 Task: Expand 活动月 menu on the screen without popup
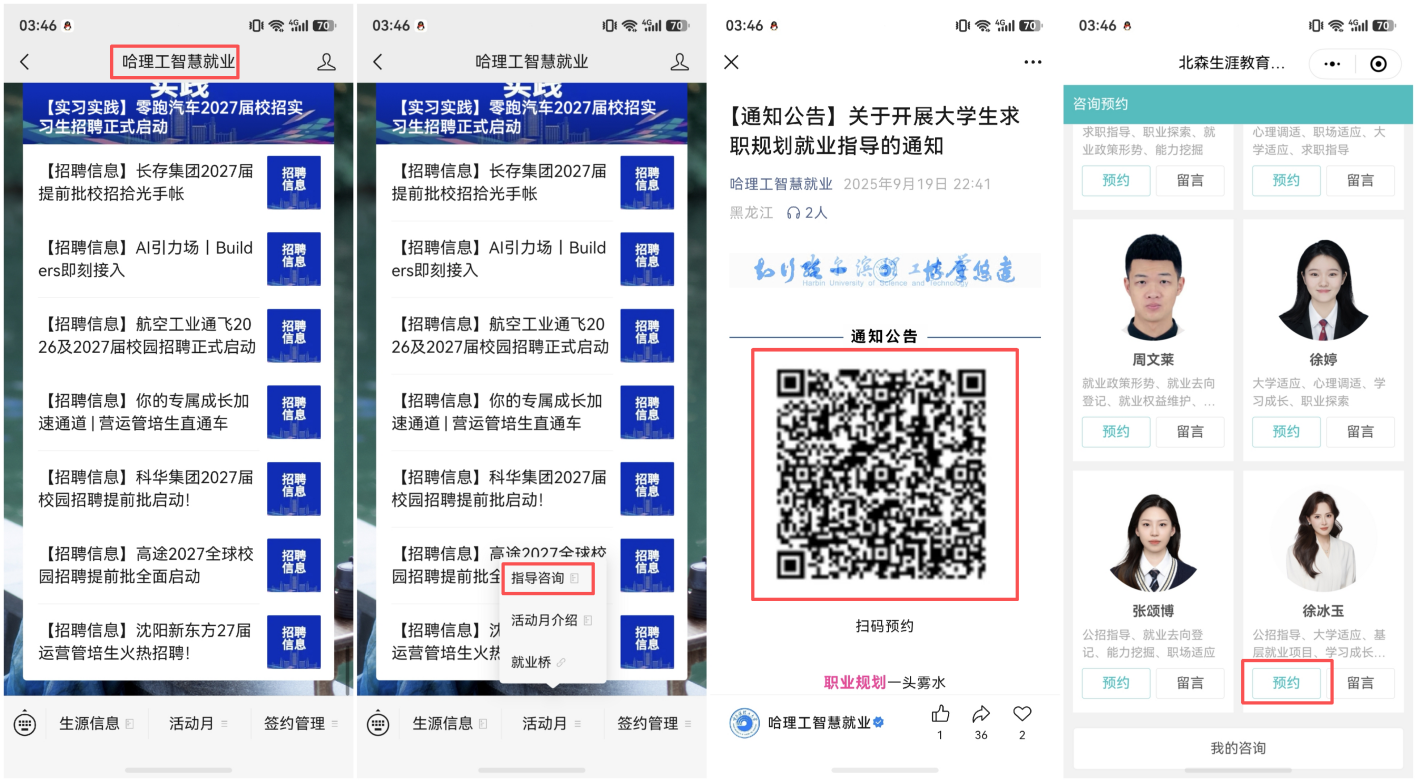pyautogui.click(x=198, y=723)
